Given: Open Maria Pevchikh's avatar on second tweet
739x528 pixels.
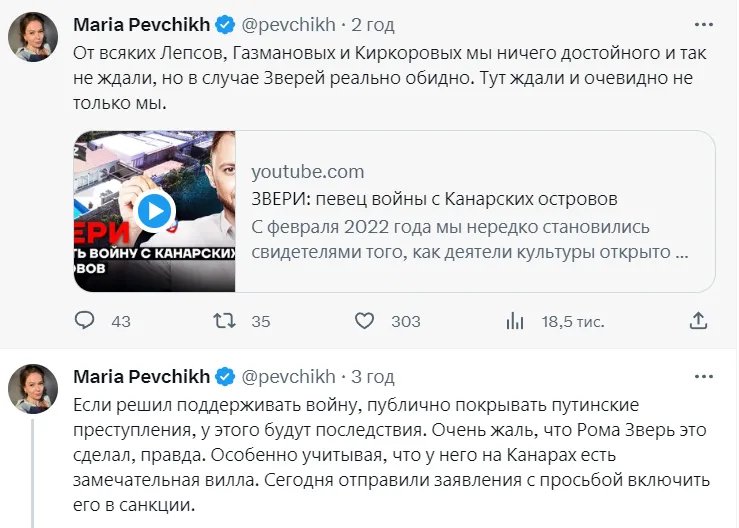Looking at the screenshot, I should pos(33,389).
